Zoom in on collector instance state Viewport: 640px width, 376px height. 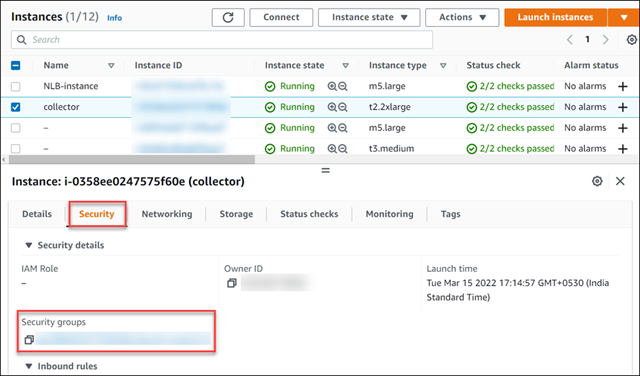point(332,107)
